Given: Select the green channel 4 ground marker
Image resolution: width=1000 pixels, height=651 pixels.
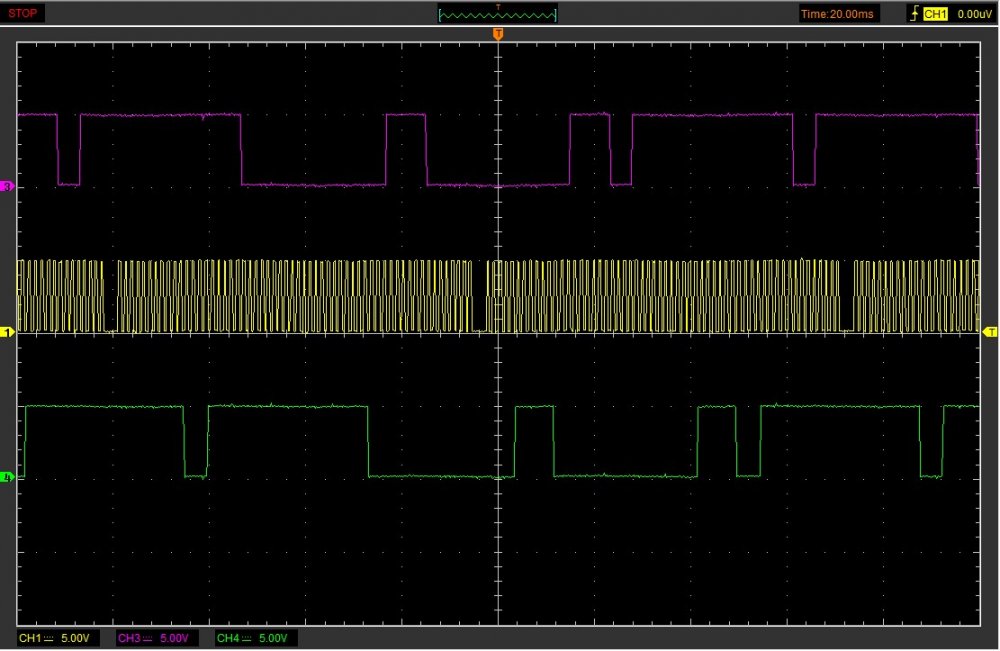Looking at the screenshot, I should [x=8, y=478].
